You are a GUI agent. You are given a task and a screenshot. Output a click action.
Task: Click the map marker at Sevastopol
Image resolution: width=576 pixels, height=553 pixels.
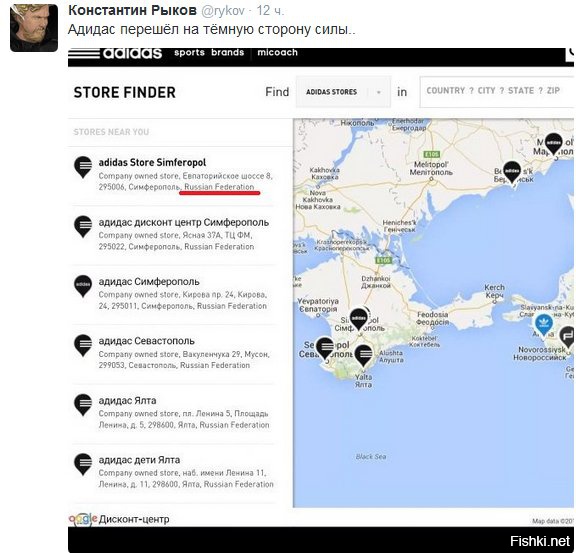pos(325,348)
